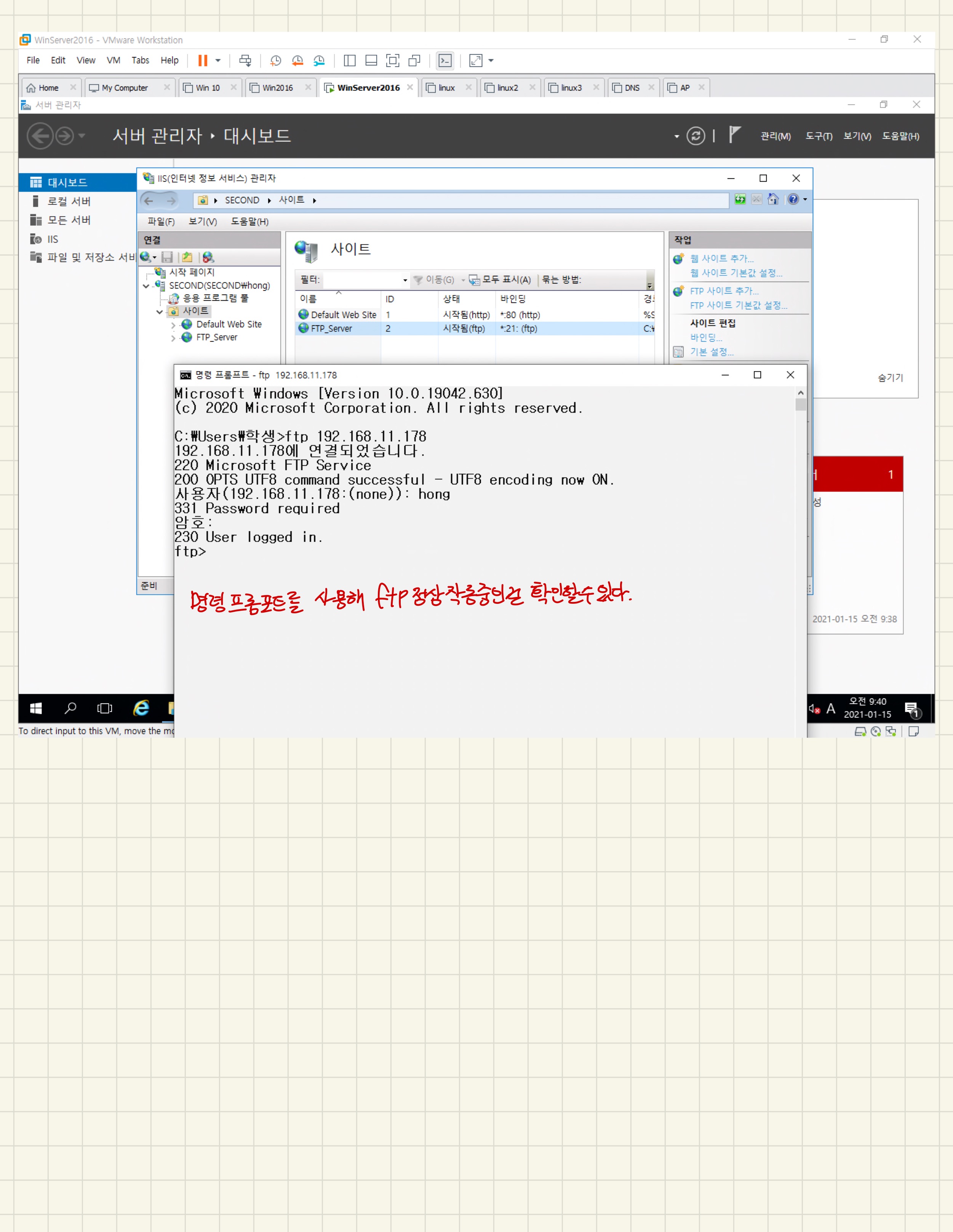Click command prompt scrollbar up arrow
Viewport: 953px width, 1232px height.
[x=801, y=393]
